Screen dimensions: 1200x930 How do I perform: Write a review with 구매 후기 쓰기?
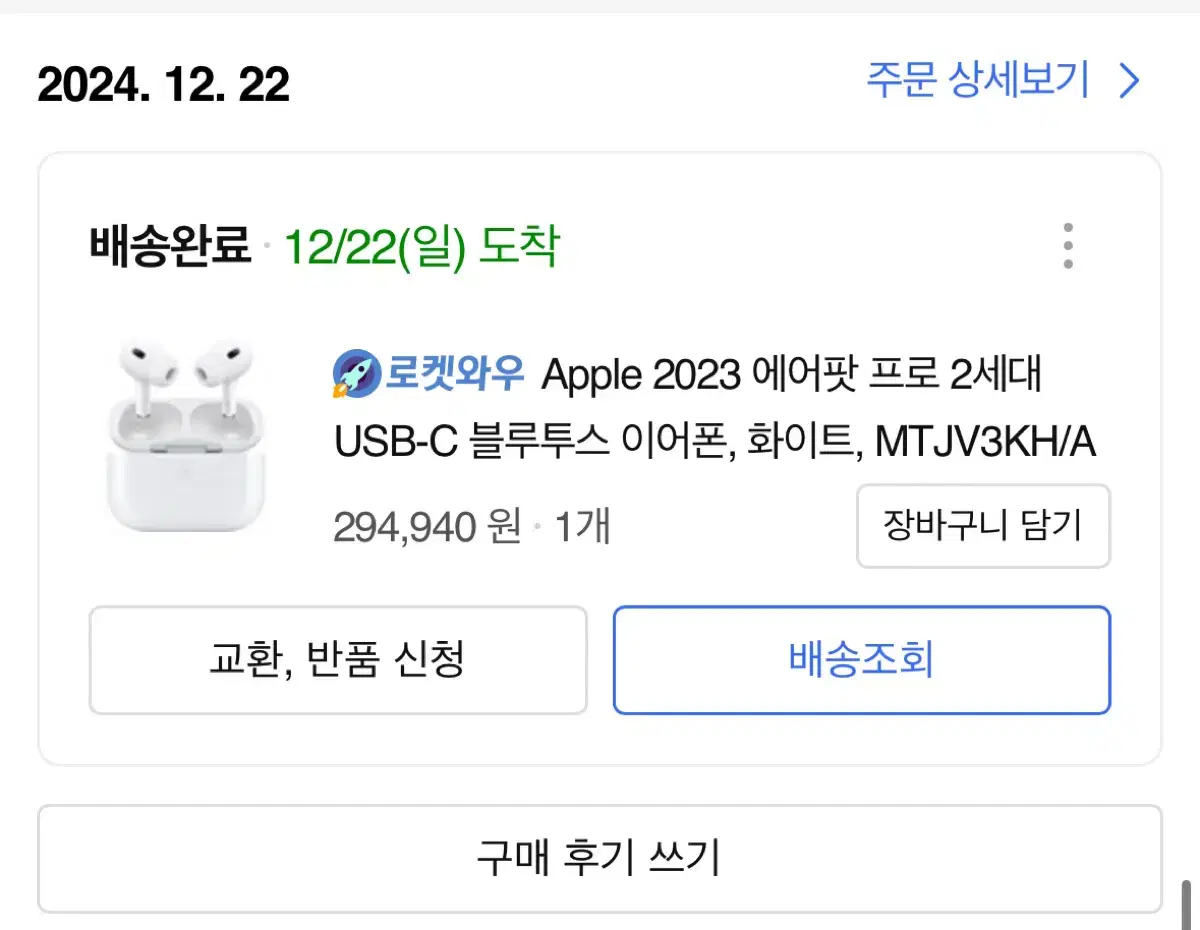[600, 858]
